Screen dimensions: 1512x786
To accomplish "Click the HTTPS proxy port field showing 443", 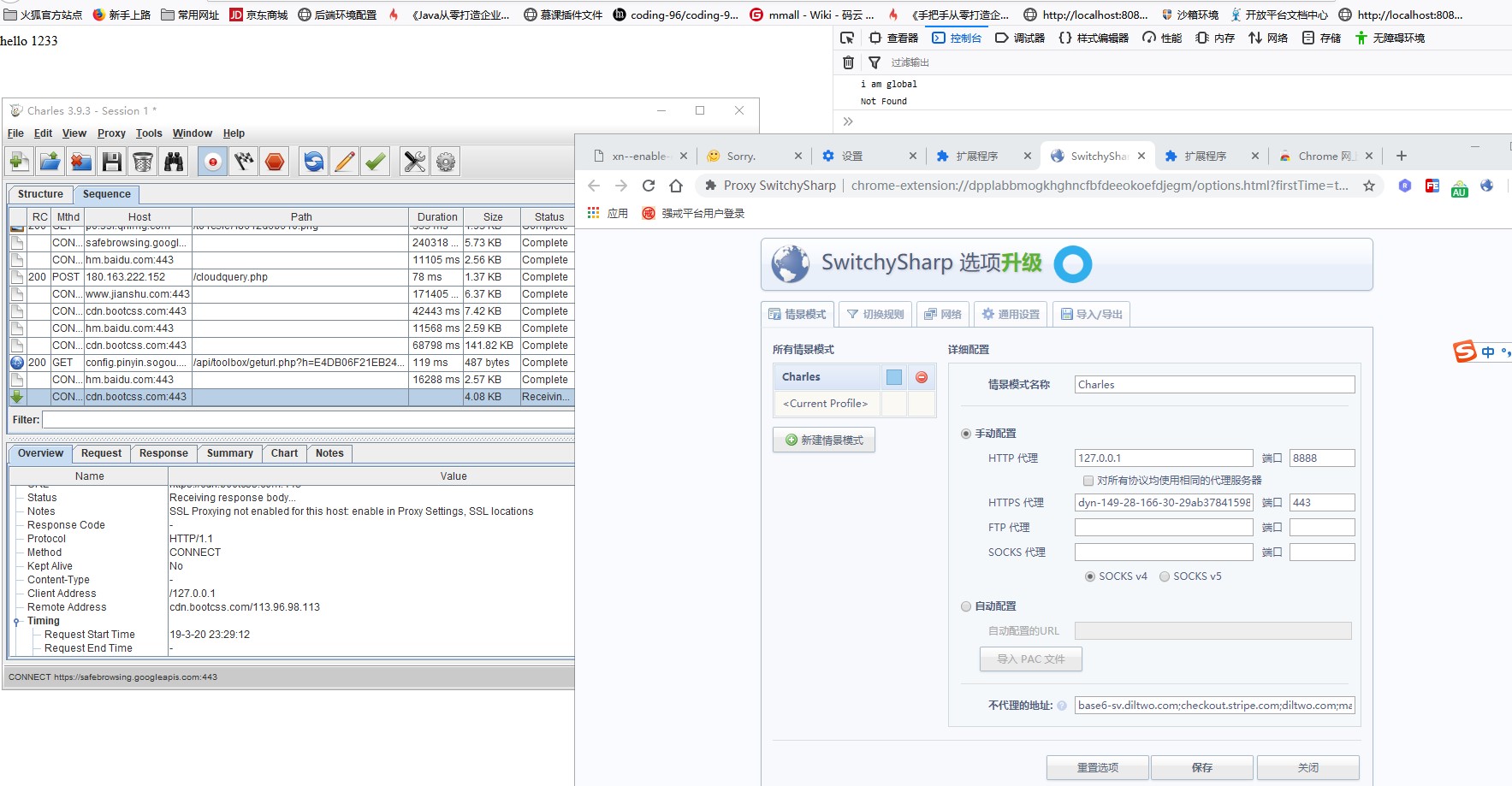I will (x=1322, y=503).
